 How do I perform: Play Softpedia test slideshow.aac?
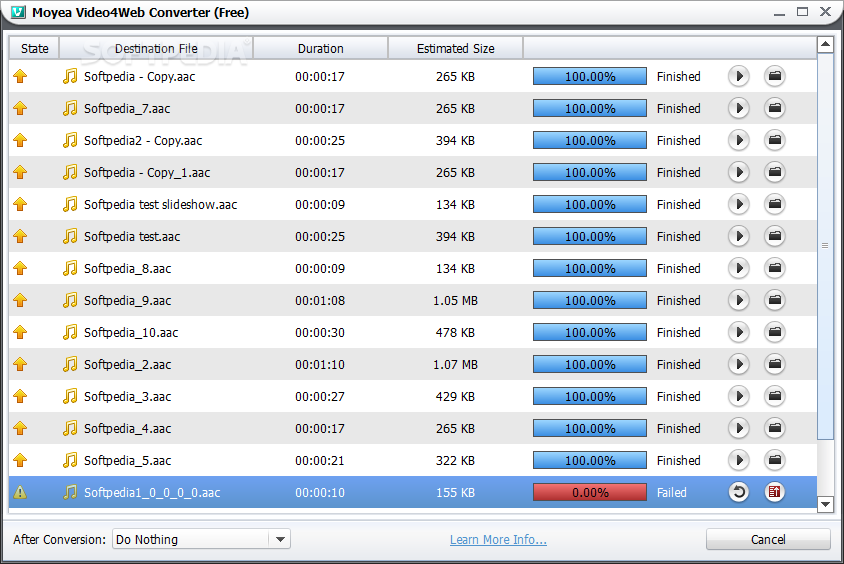(738, 205)
